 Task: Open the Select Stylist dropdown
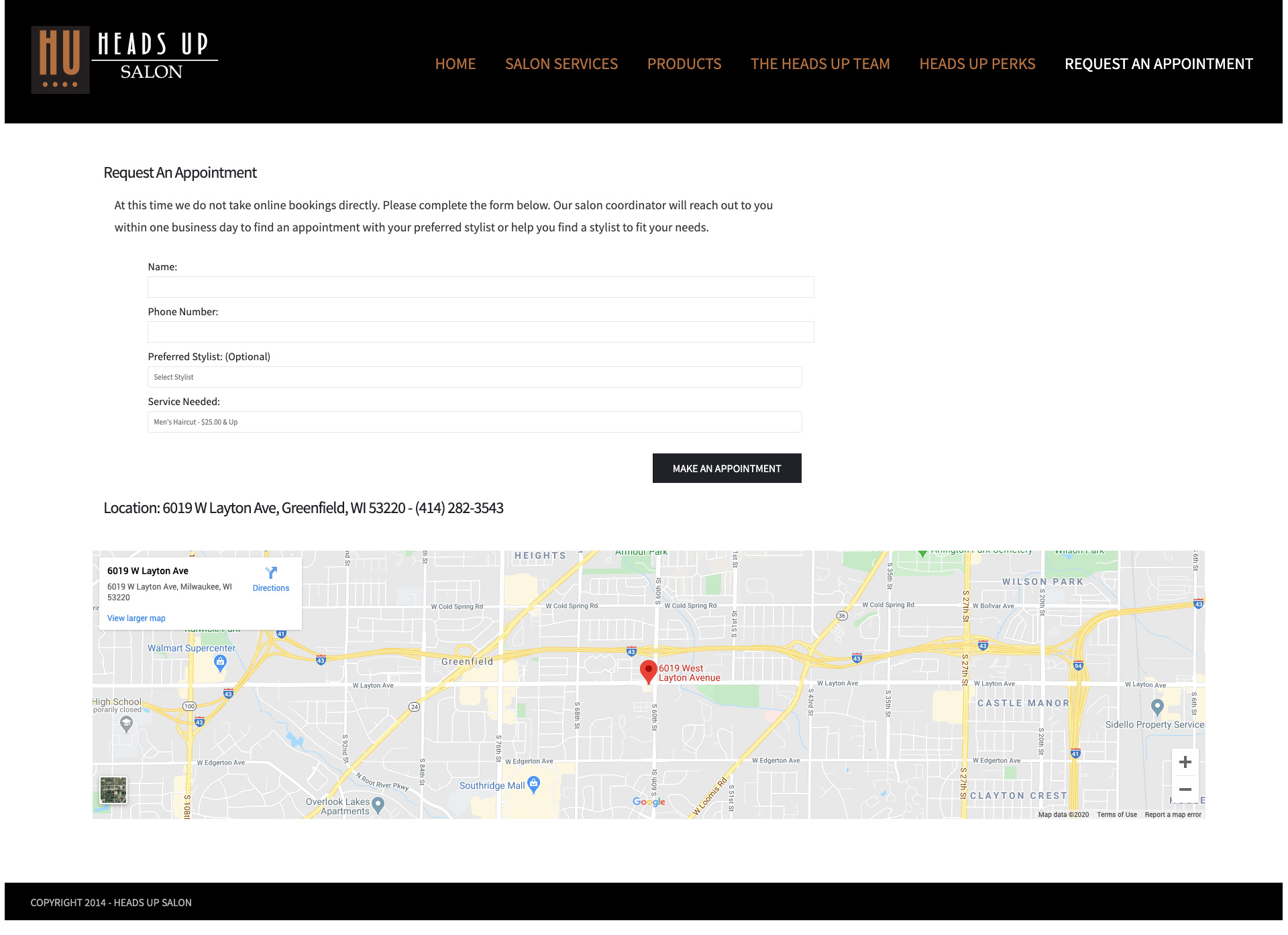pyautogui.click(x=474, y=377)
